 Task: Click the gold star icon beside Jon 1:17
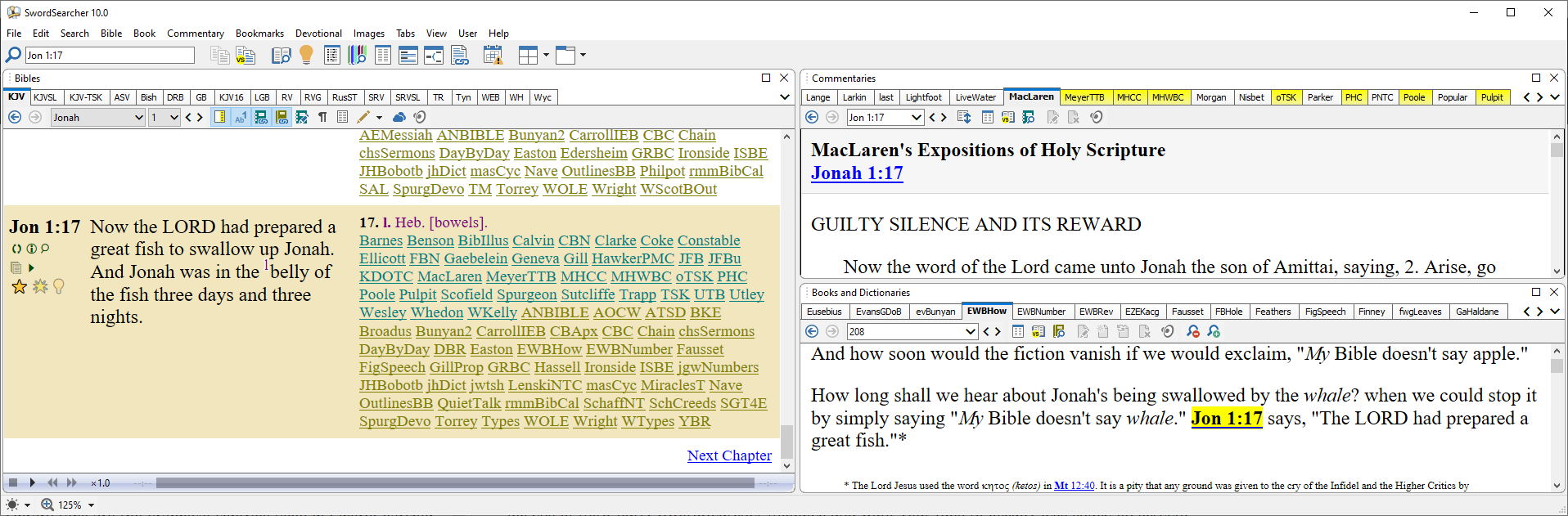20,286
